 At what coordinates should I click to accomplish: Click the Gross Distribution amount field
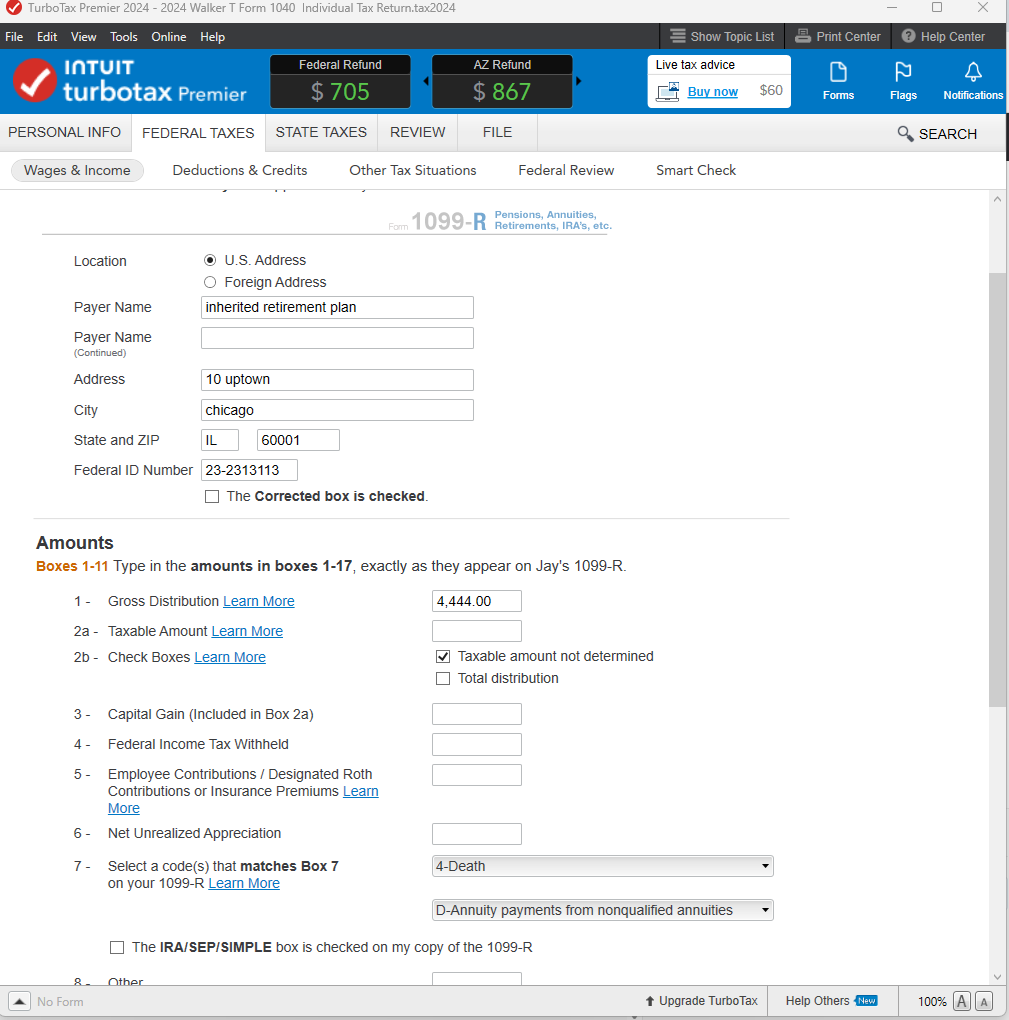pyautogui.click(x=477, y=601)
